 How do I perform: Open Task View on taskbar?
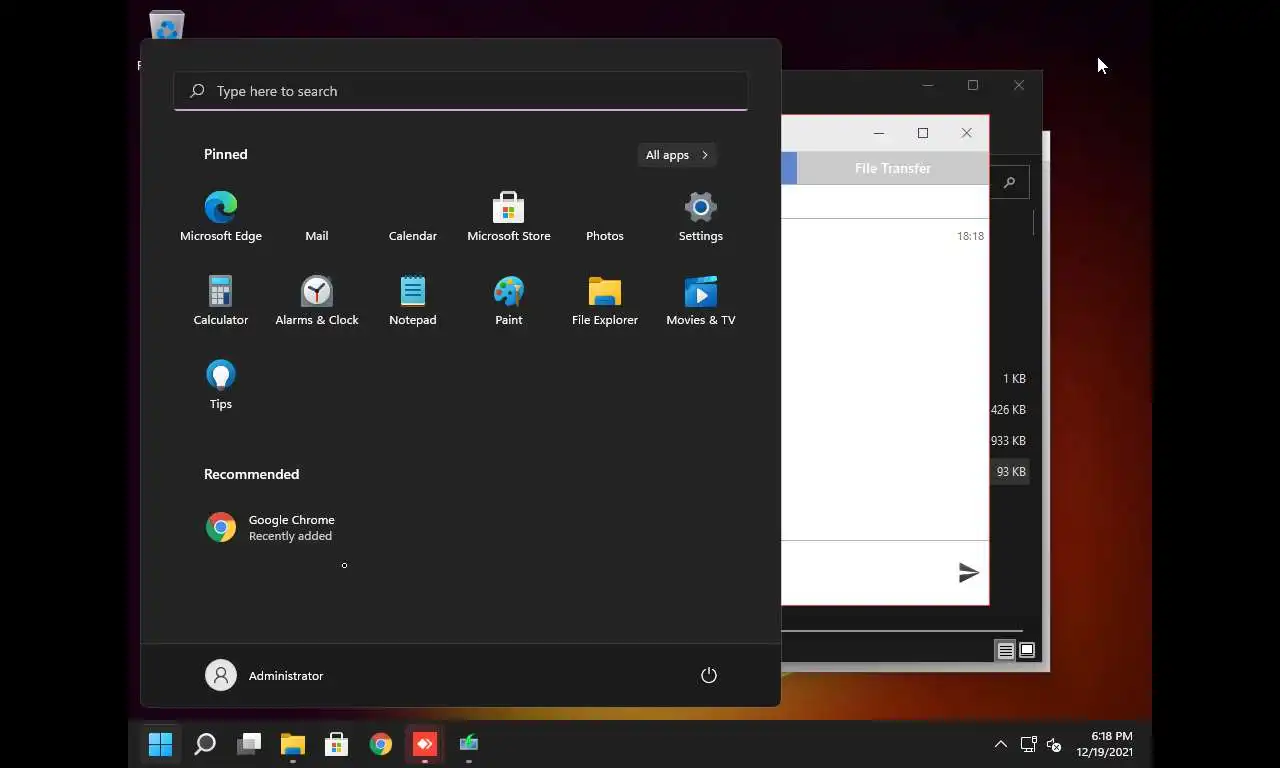(x=249, y=744)
